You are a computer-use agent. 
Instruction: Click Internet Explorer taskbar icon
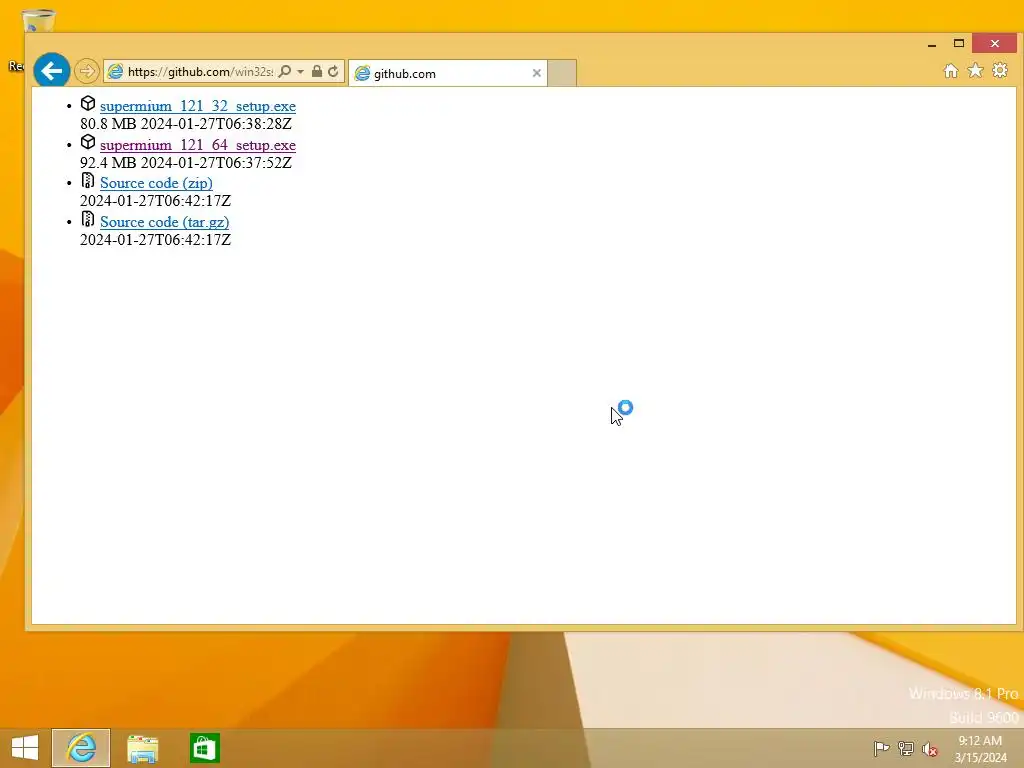coord(81,748)
